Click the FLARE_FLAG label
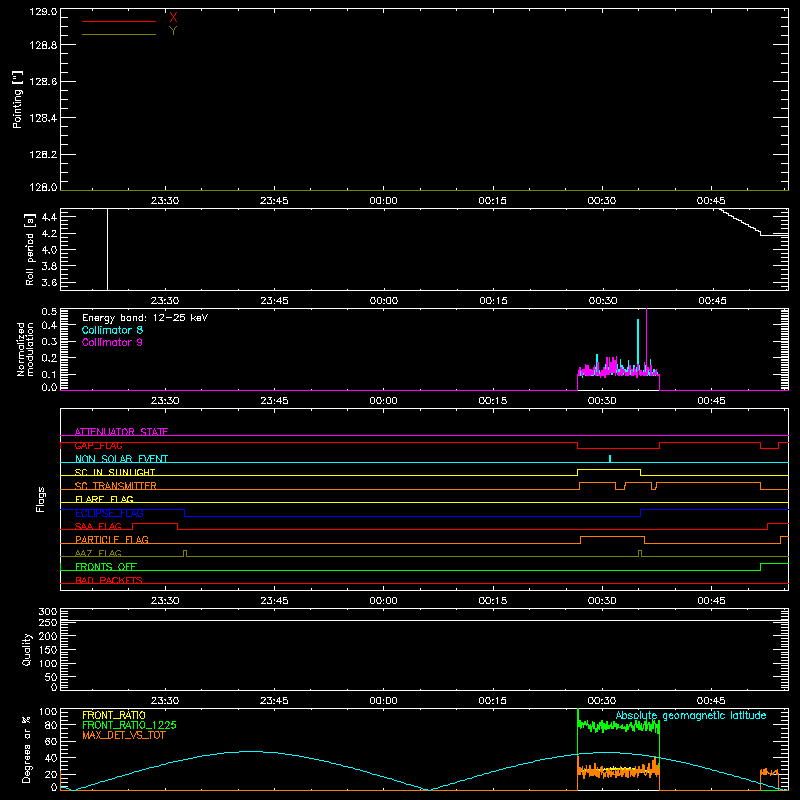800x800 pixels. point(104,499)
